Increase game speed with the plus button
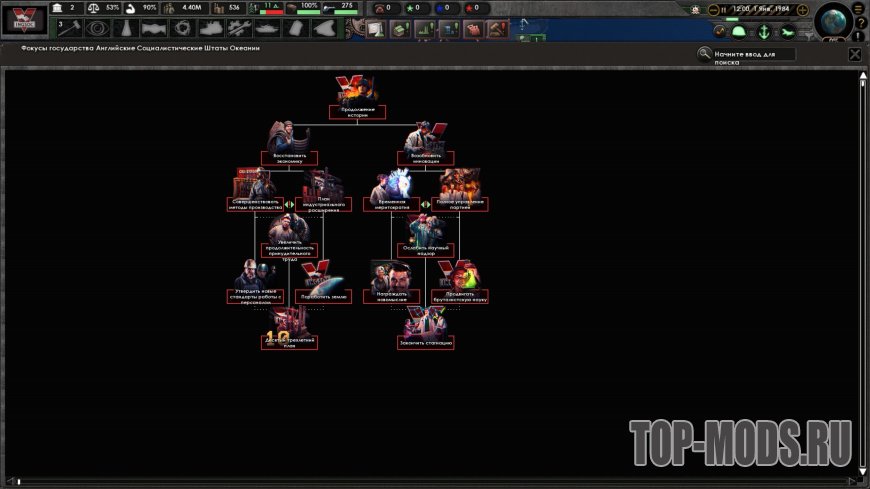 (802, 10)
